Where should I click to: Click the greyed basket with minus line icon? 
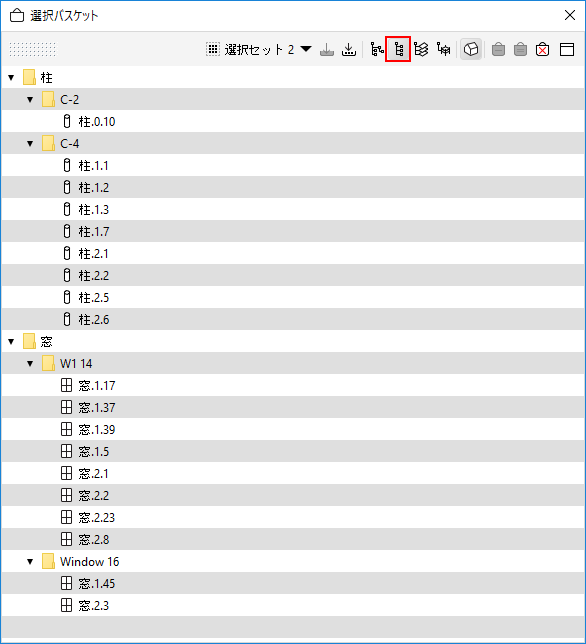point(498,50)
